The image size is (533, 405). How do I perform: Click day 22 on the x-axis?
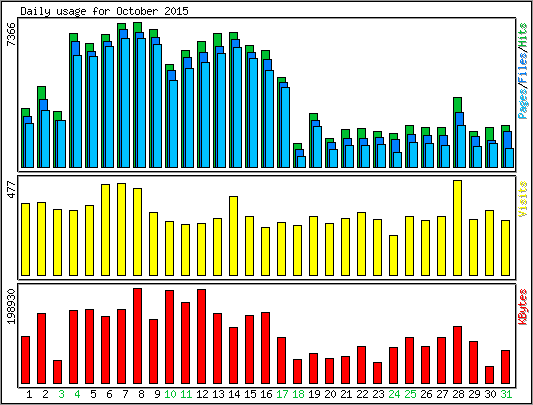tap(362, 394)
